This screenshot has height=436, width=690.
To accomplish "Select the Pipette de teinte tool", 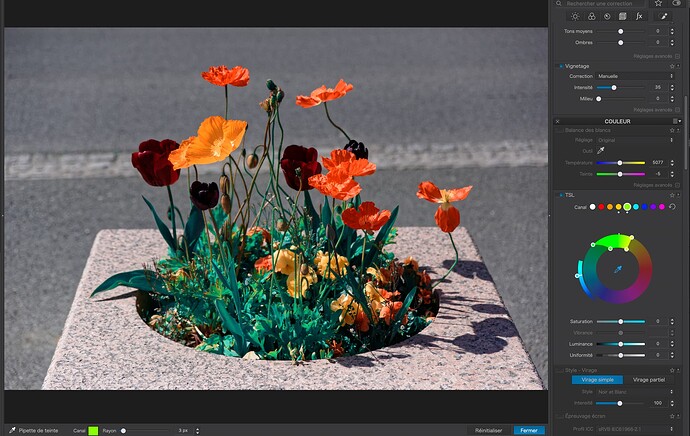I will pyautogui.click(x=34, y=430).
